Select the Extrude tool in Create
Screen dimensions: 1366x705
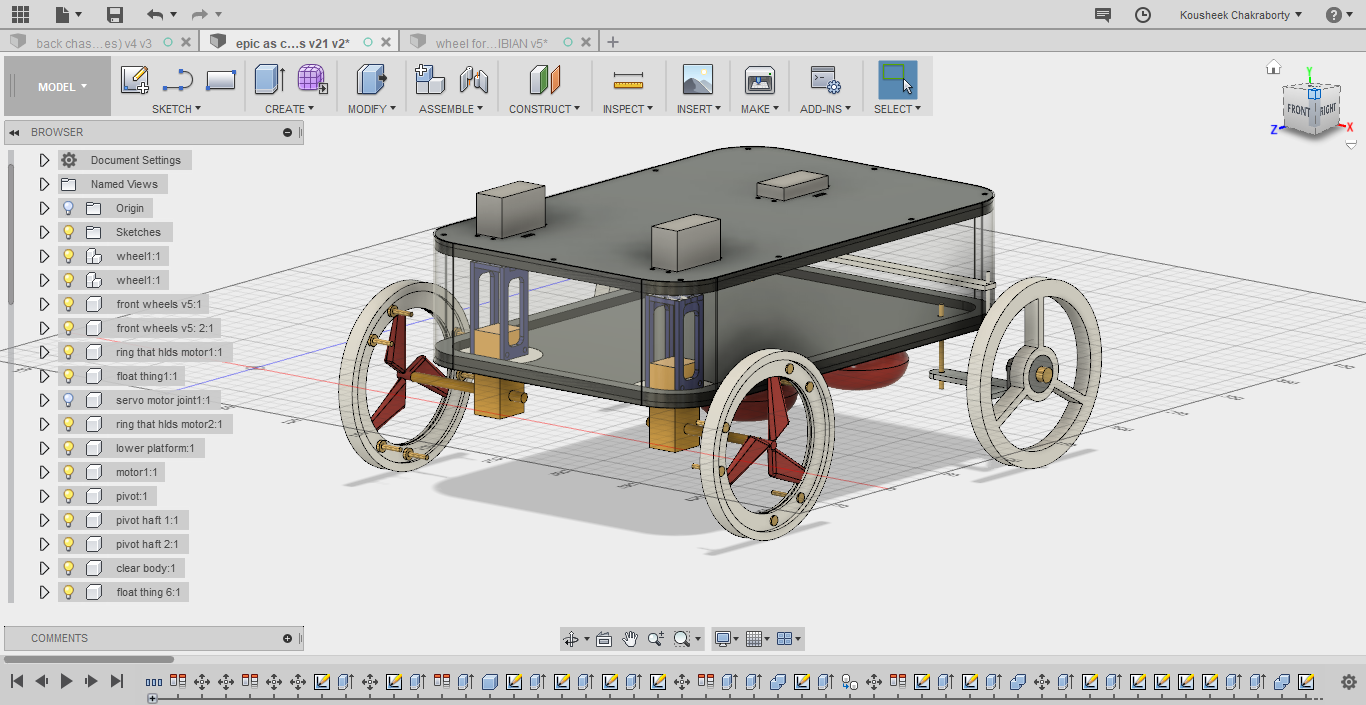269,80
